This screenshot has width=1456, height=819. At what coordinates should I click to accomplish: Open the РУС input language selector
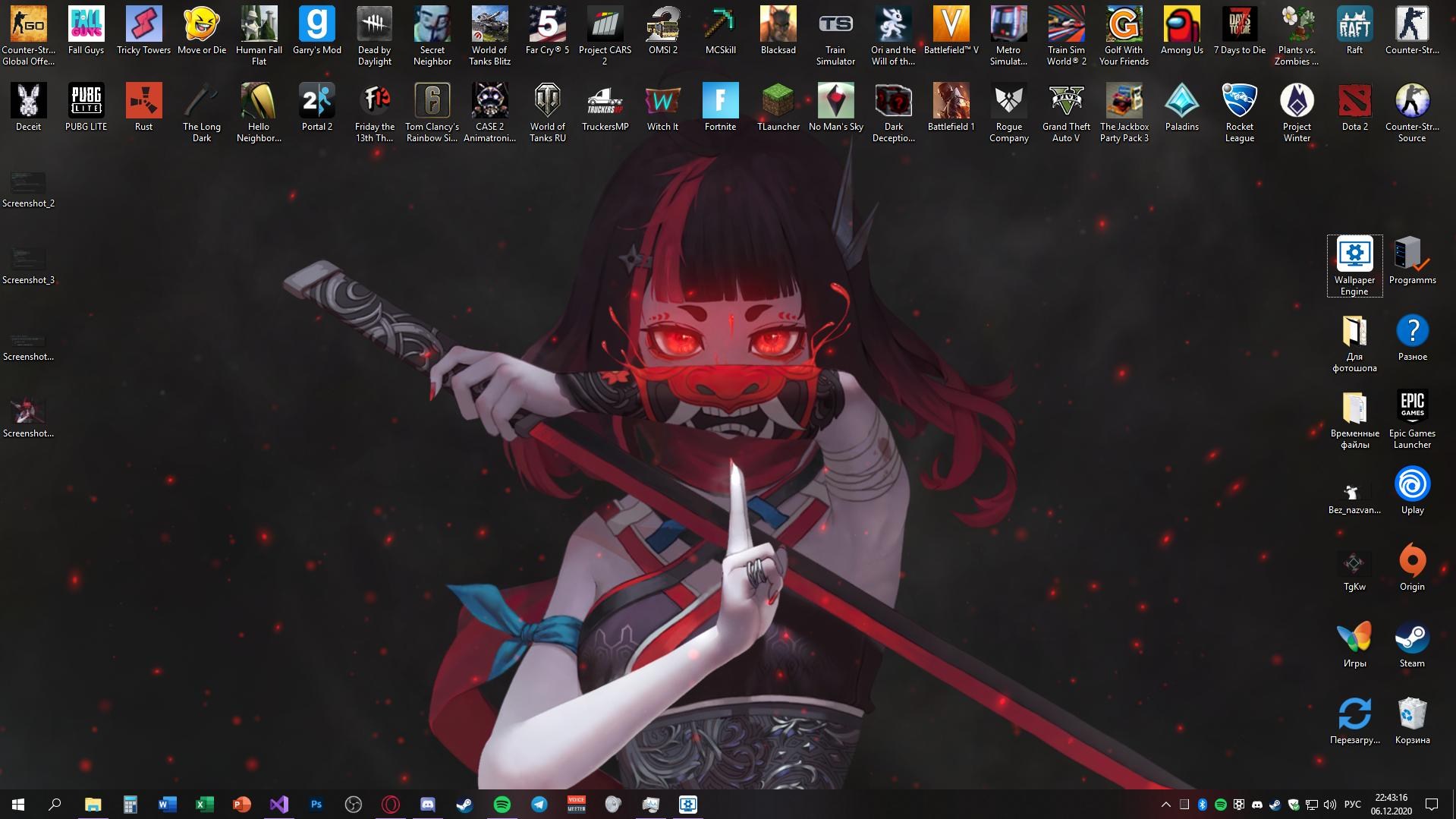click(1352, 805)
